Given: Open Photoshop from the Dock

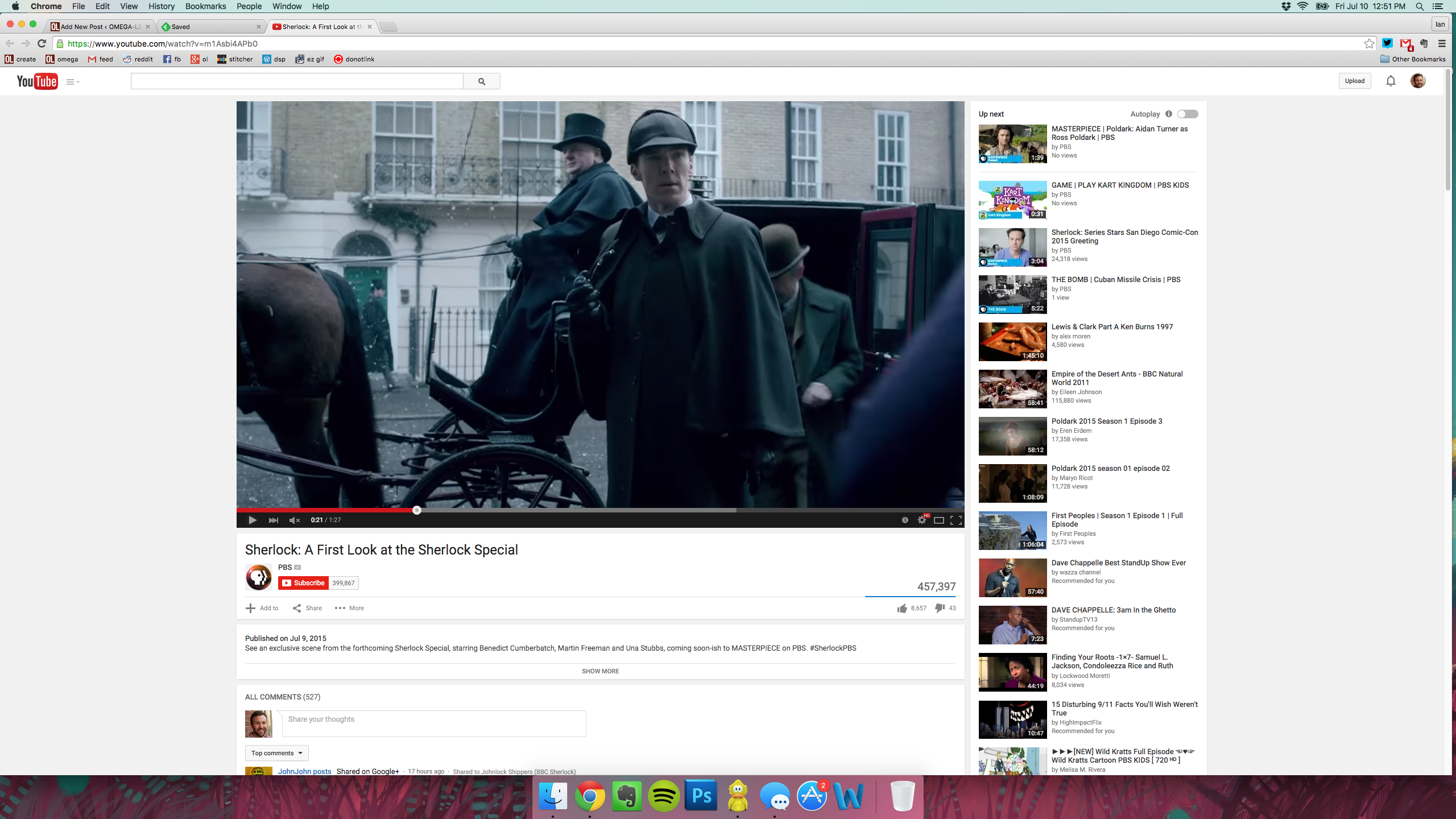Looking at the screenshot, I should click(701, 795).
